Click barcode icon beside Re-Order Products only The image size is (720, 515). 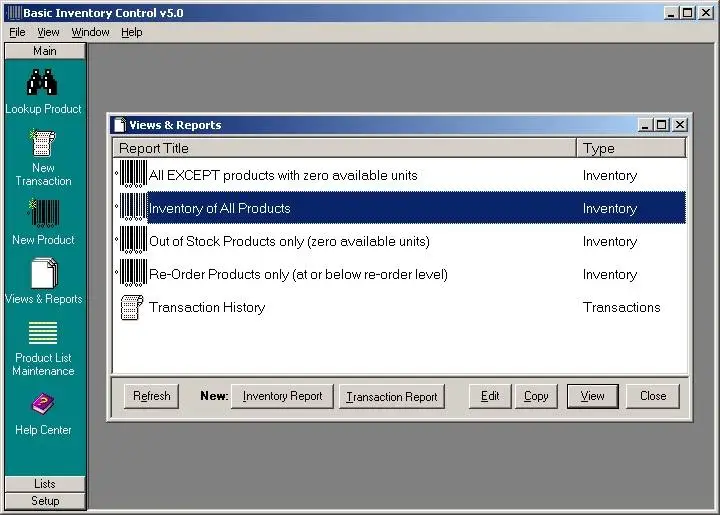133,273
